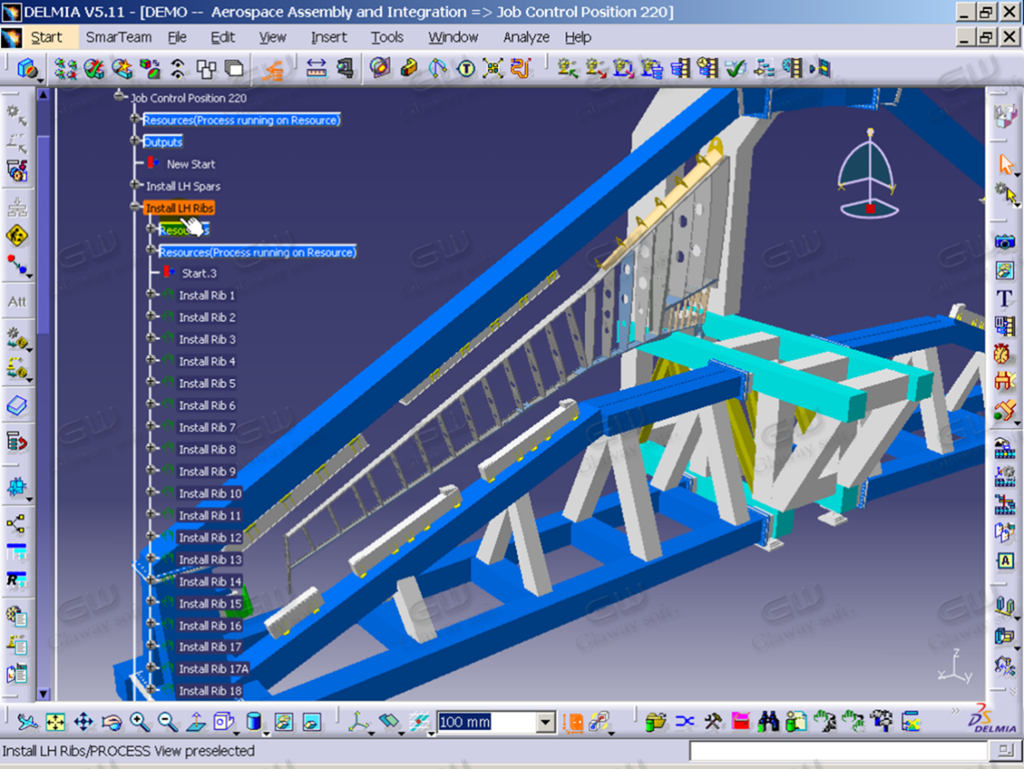The width and height of the screenshot is (1024, 769).
Task: Click the tree scrollbar up arrow
Action: (43, 95)
